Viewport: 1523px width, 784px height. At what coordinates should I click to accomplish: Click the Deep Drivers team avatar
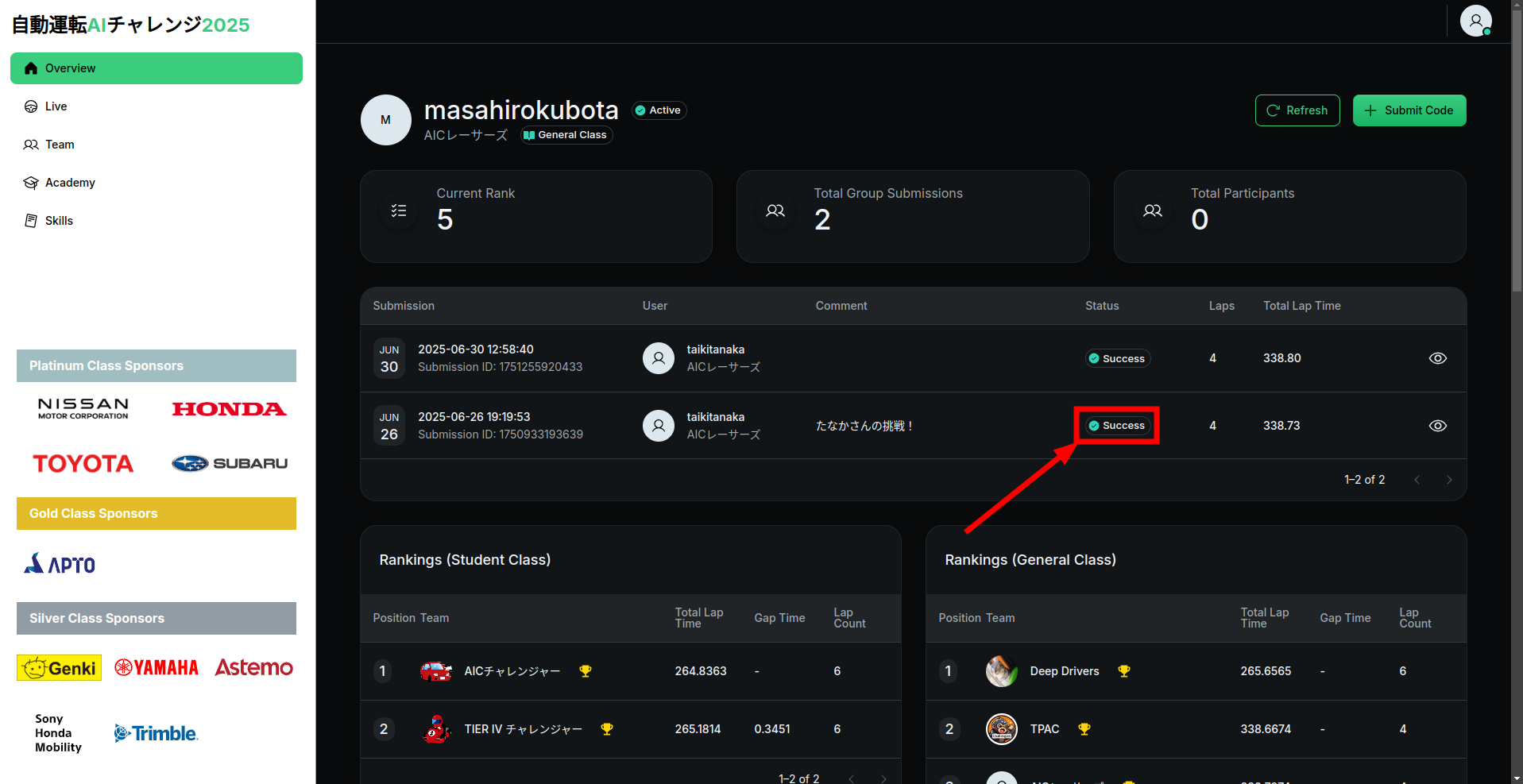(1001, 671)
